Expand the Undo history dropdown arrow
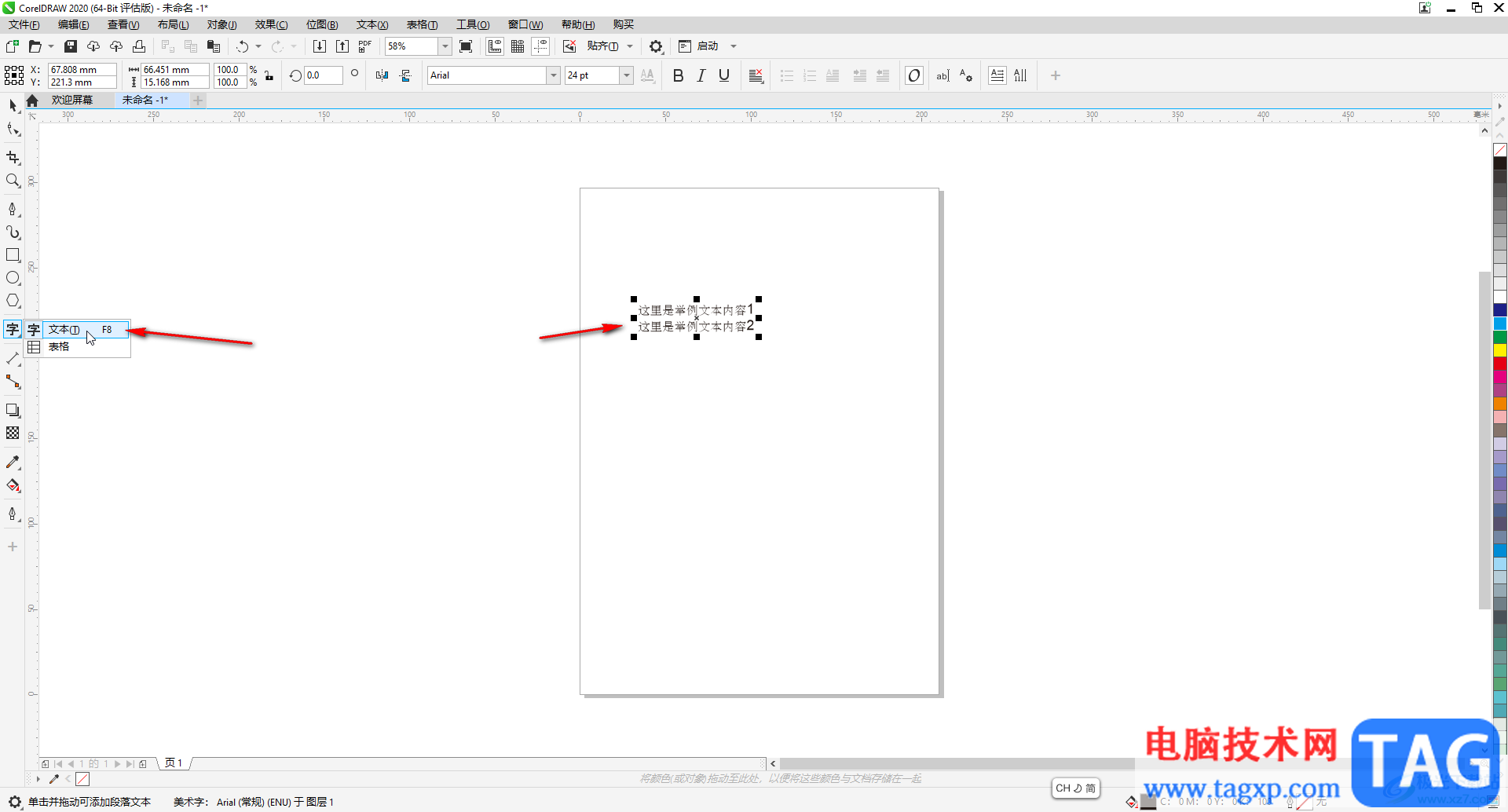1508x812 pixels. [x=258, y=46]
